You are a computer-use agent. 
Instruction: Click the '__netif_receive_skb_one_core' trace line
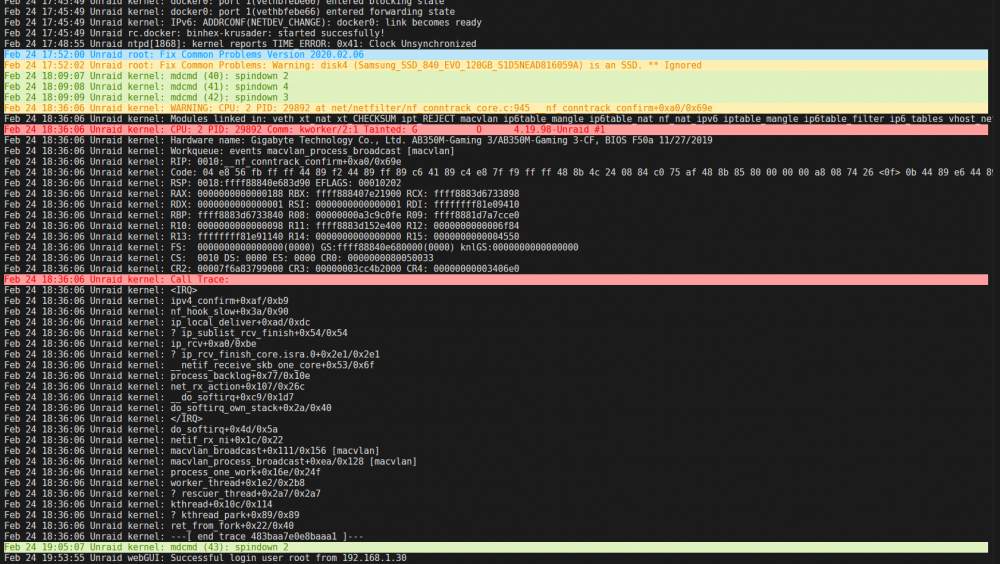pyautogui.click(x=189, y=365)
